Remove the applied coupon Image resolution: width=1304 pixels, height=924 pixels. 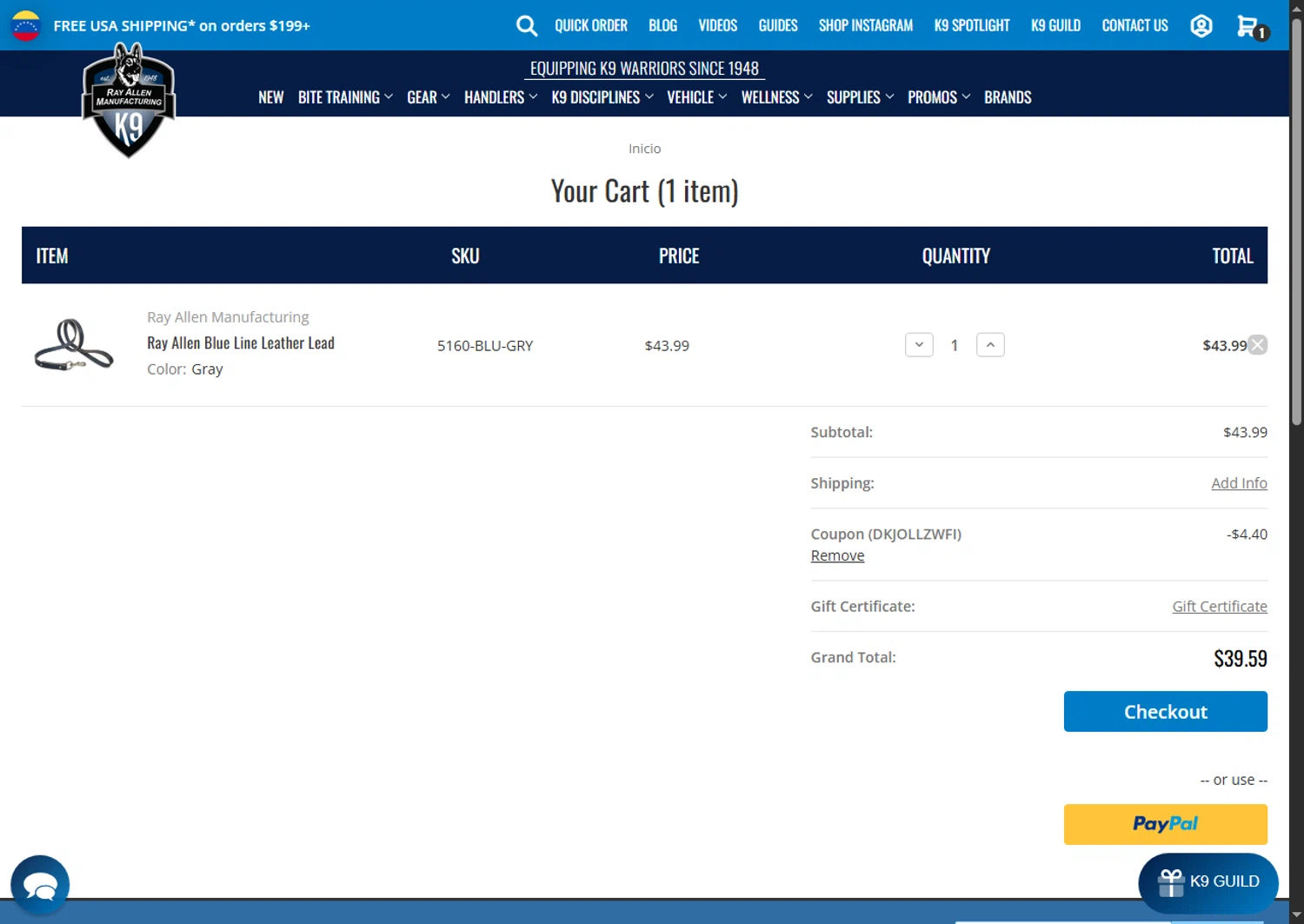tap(837, 555)
